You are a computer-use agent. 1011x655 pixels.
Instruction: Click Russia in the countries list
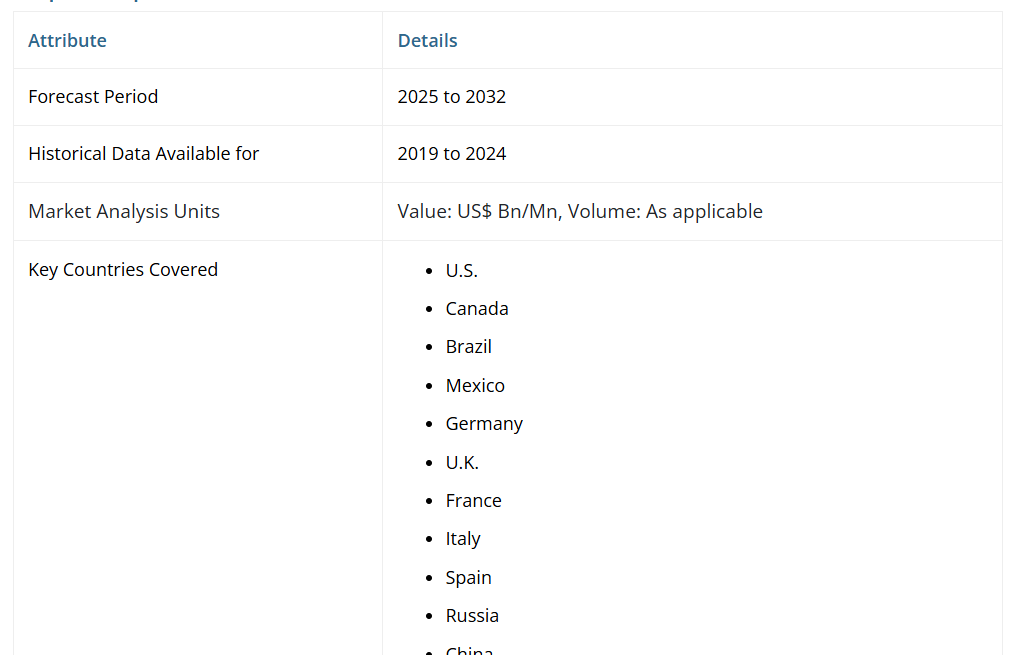pyautogui.click(x=472, y=616)
